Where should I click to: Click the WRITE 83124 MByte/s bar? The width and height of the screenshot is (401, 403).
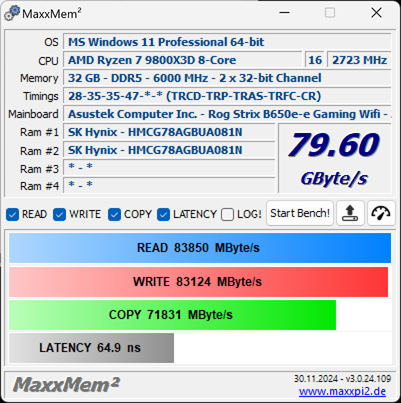pyautogui.click(x=198, y=282)
